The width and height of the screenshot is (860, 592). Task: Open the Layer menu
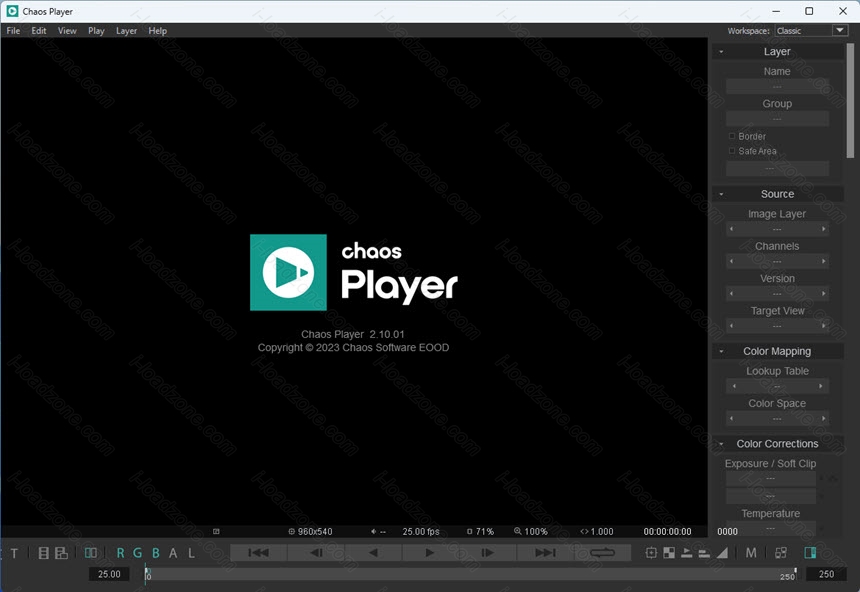(126, 31)
